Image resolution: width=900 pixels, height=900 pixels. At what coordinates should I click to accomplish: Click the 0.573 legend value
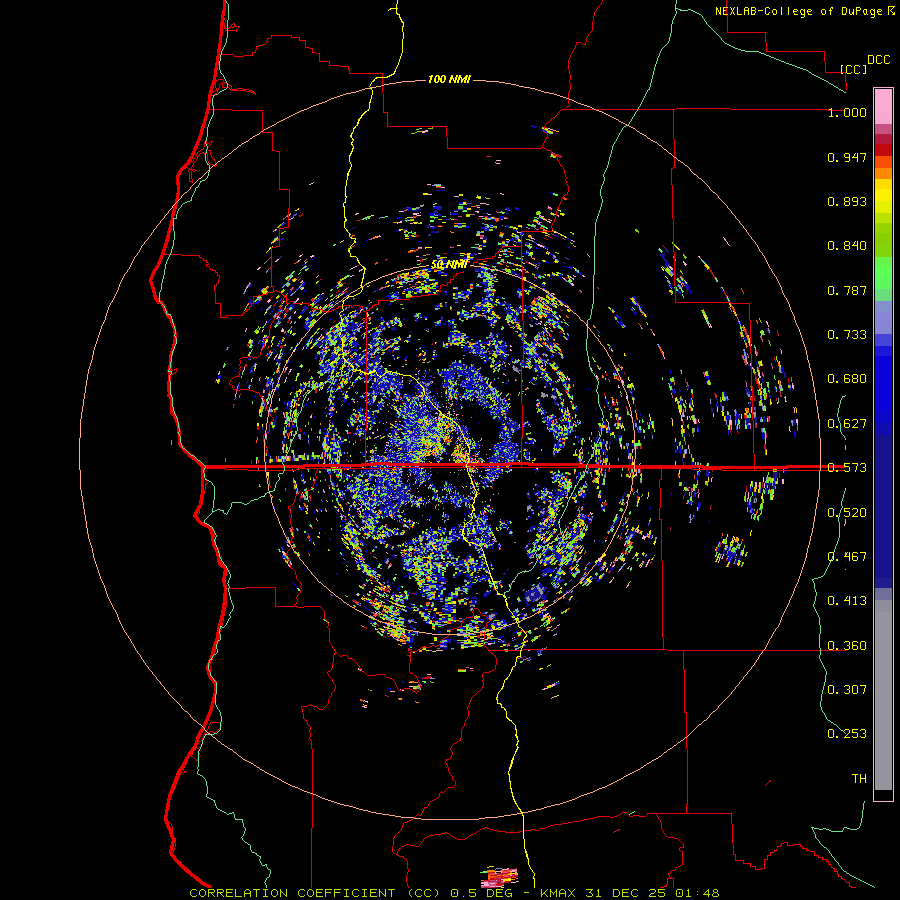pos(847,468)
